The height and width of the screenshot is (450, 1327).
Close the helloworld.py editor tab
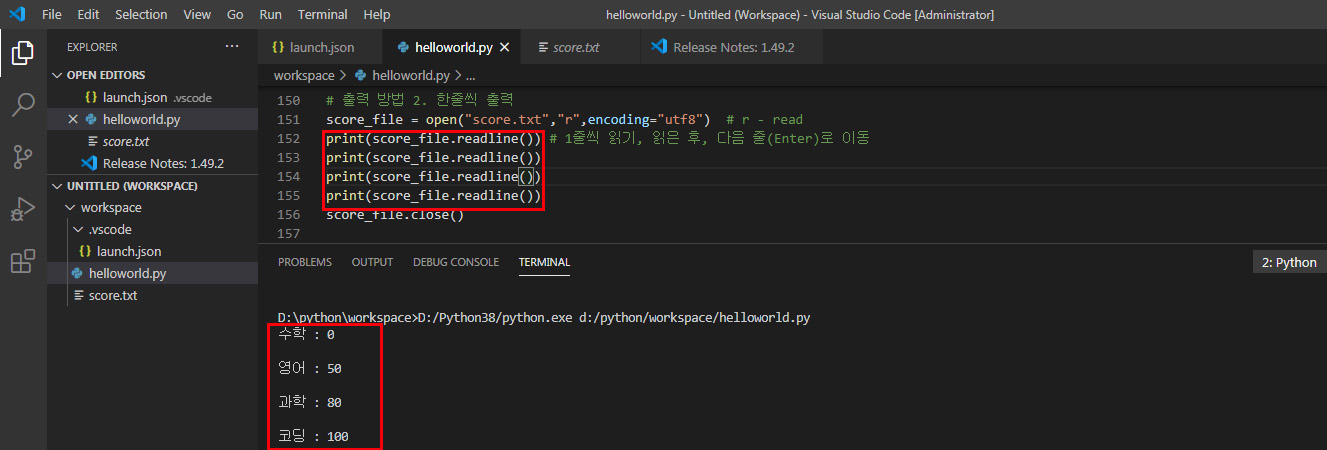504,47
